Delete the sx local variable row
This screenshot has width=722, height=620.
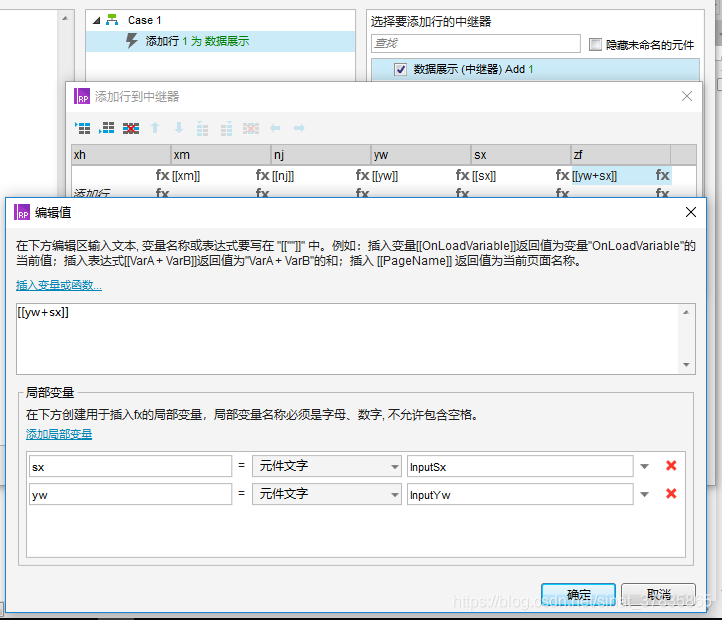click(x=671, y=466)
